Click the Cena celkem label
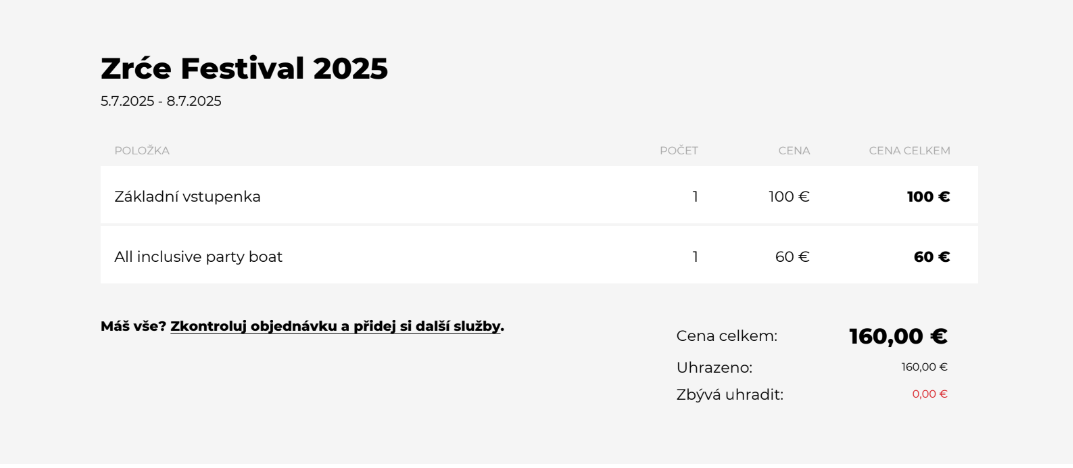1073x468 pixels. click(x=727, y=336)
